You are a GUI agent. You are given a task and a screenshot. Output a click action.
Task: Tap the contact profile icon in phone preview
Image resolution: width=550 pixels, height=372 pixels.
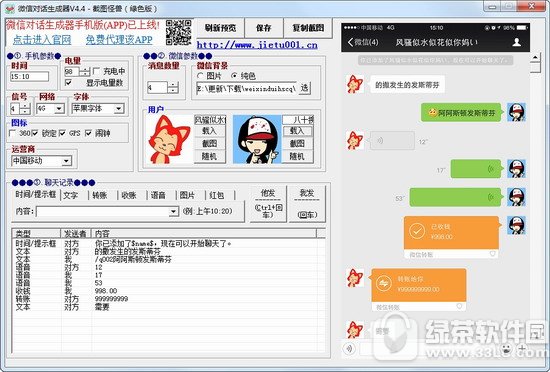coord(516,42)
